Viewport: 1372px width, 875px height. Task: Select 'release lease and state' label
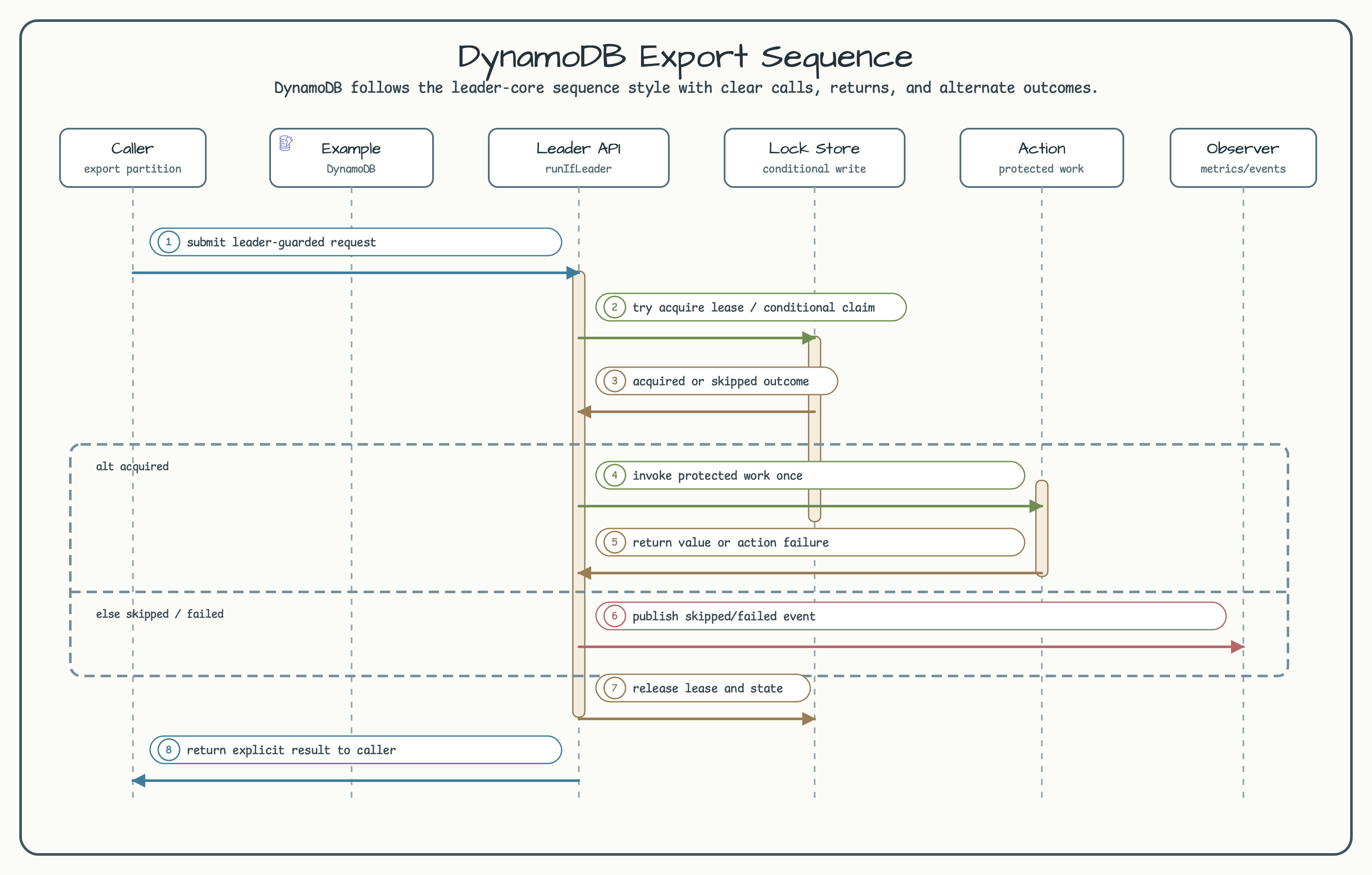click(x=707, y=688)
